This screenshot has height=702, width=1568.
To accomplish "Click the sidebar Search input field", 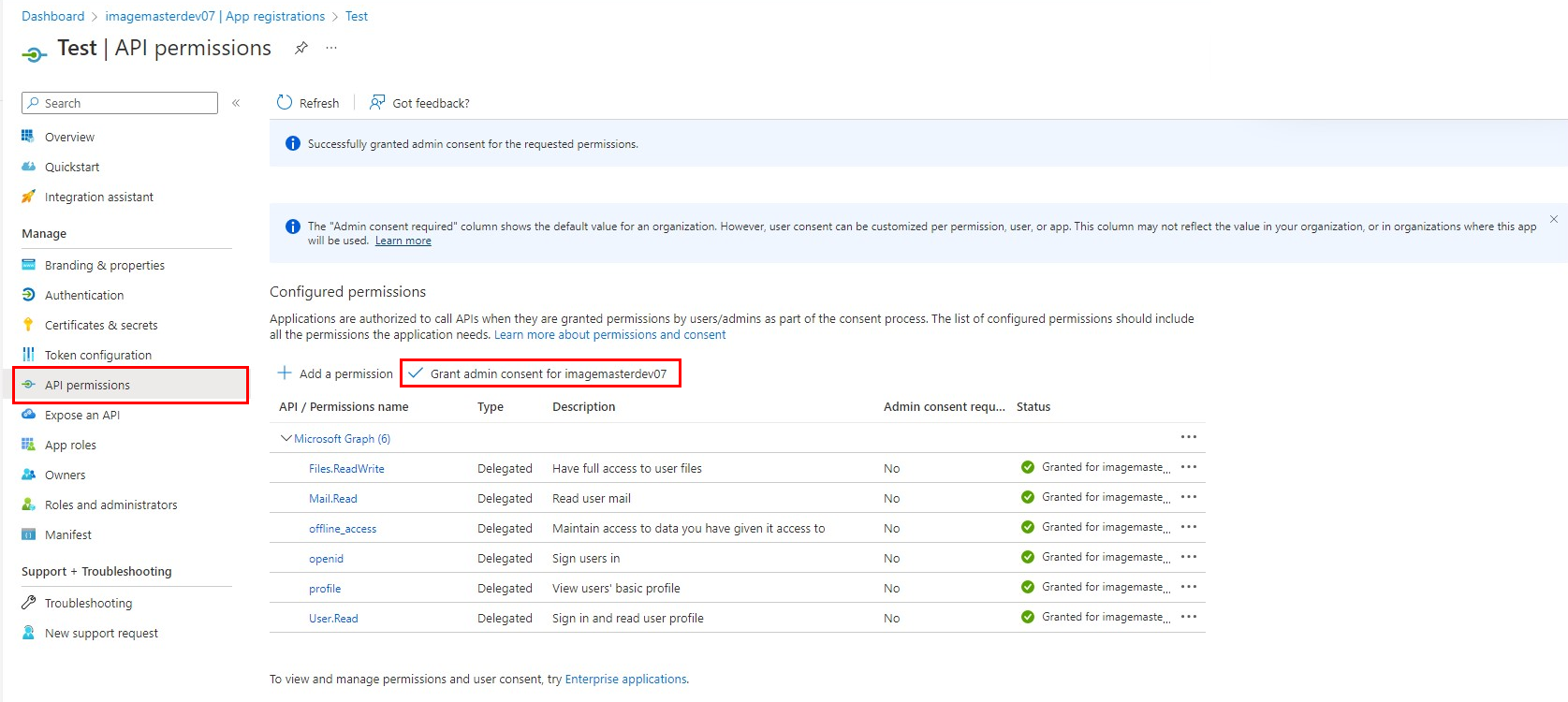I will [120, 103].
